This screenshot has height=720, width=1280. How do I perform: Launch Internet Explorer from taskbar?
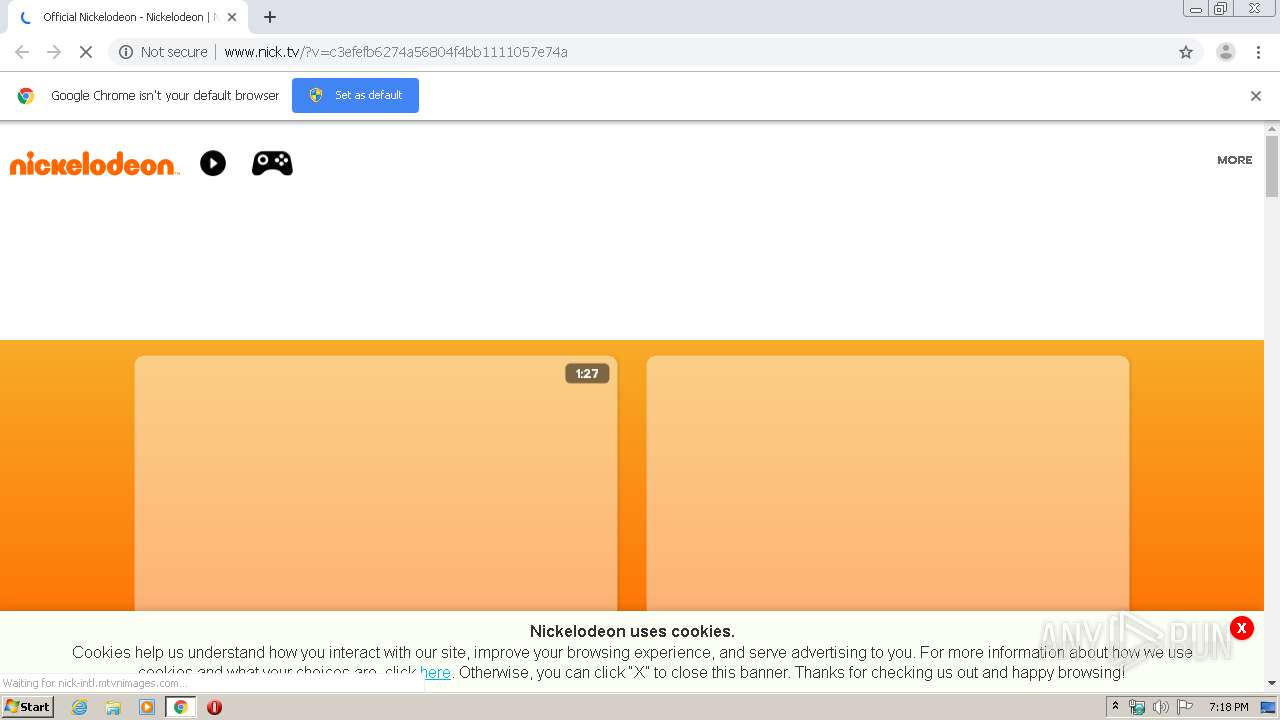pos(80,707)
